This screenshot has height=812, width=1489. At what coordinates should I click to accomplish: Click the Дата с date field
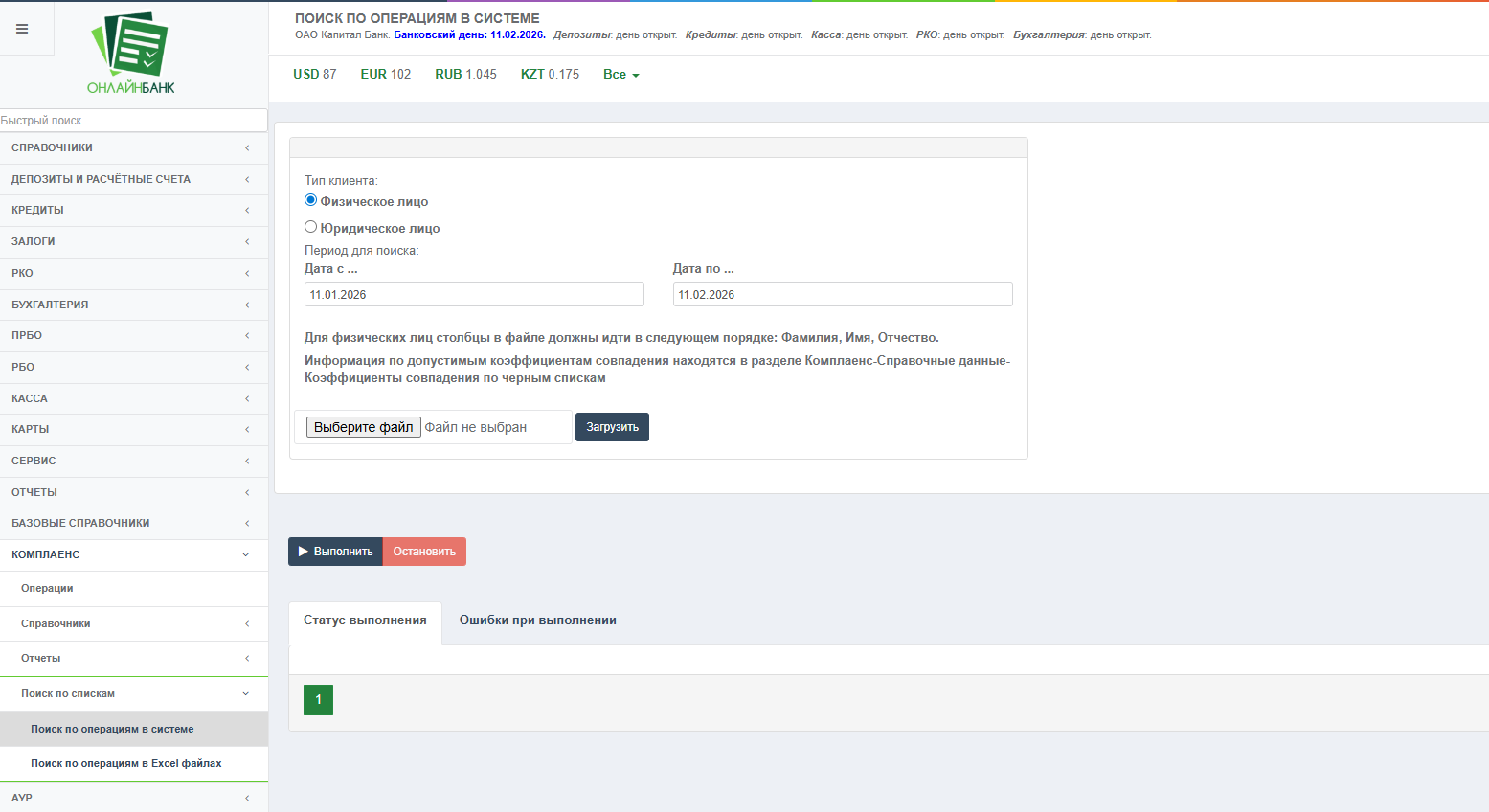pyautogui.click(x=474, y=295)
